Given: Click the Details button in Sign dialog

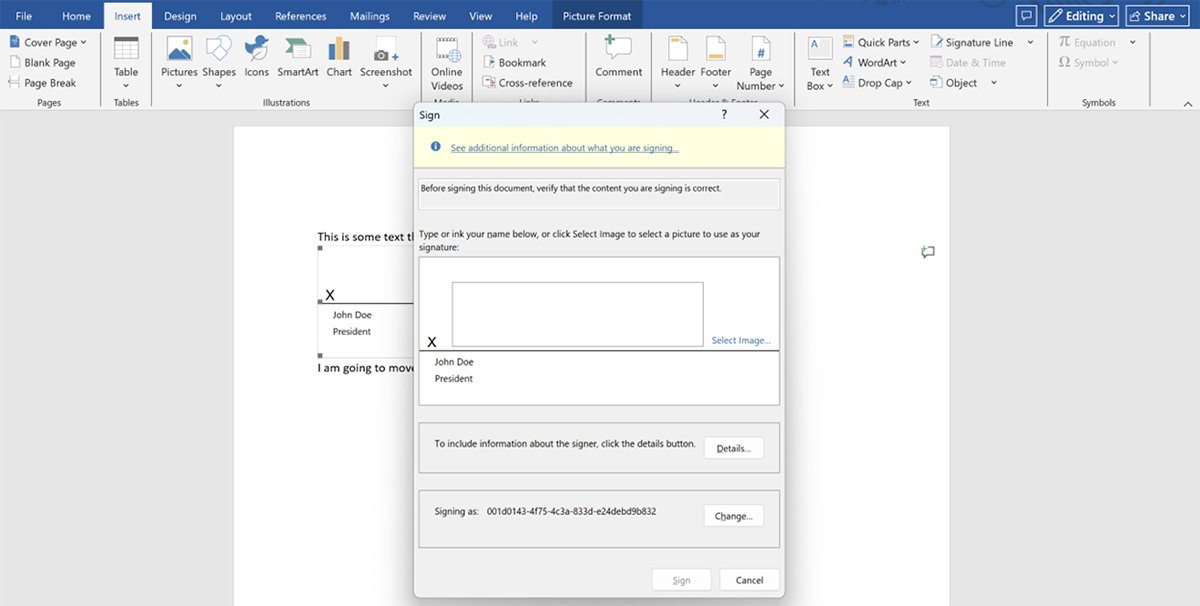Looking at the screenshot, I should (733, 448).
